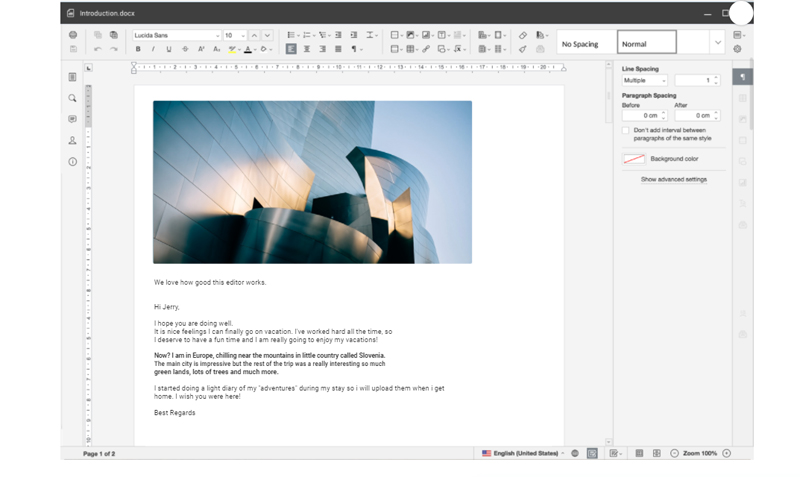Apply italic formatting

(x=153, y=49)
